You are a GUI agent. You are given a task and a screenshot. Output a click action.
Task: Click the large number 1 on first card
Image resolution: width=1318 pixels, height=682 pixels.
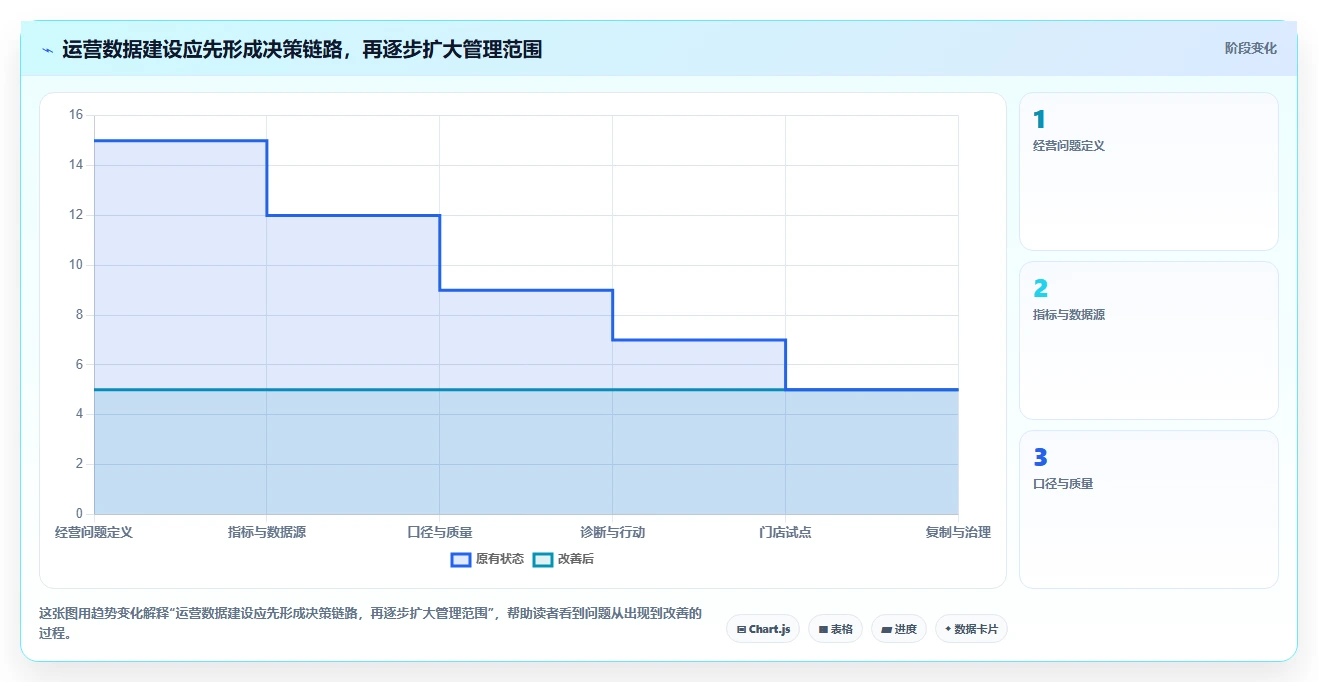click(1039, 120)
